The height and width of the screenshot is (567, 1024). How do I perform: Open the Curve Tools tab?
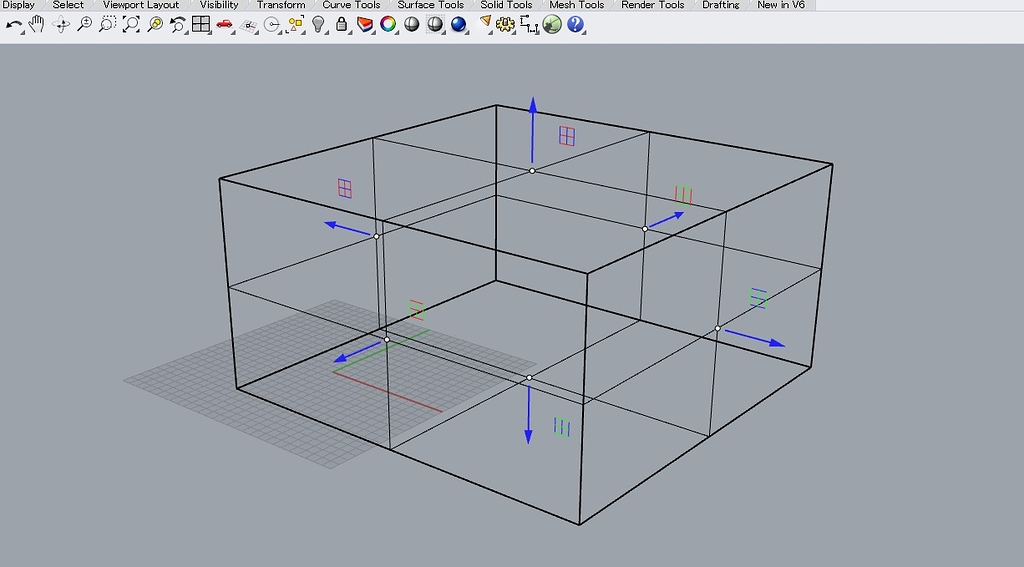click(351, 5)
